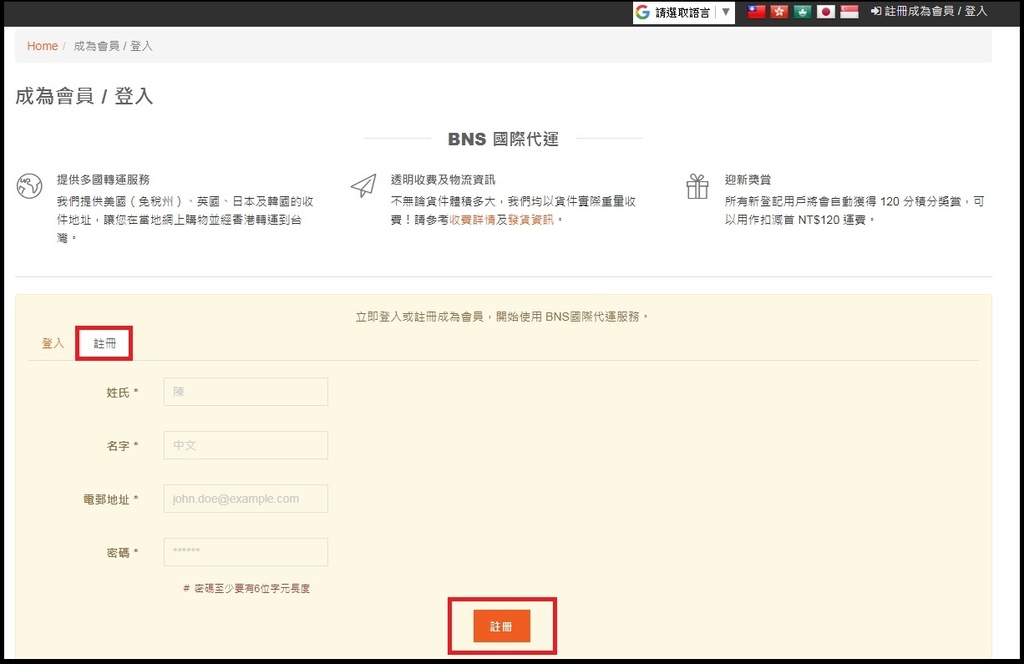The height and width of the screenshot is (664, 1024).
Task: Focus the 姓氏 input field
Action: pyautogui.click(x=246, y=392)
